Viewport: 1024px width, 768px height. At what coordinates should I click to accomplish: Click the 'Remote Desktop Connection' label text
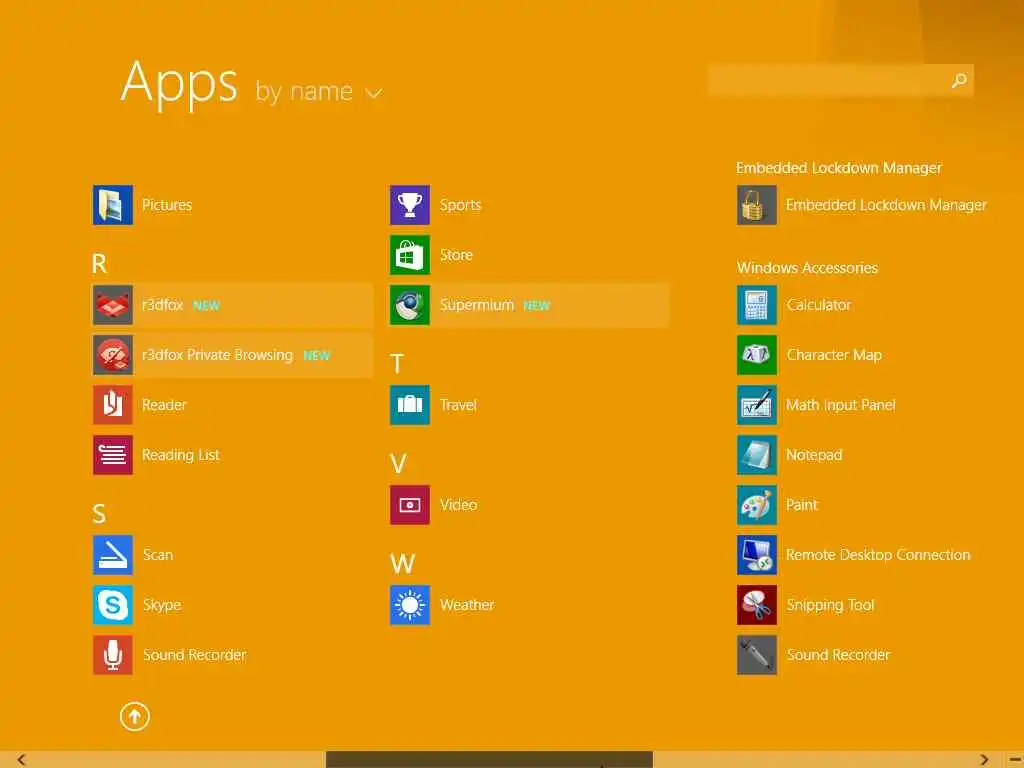(878, 555)
